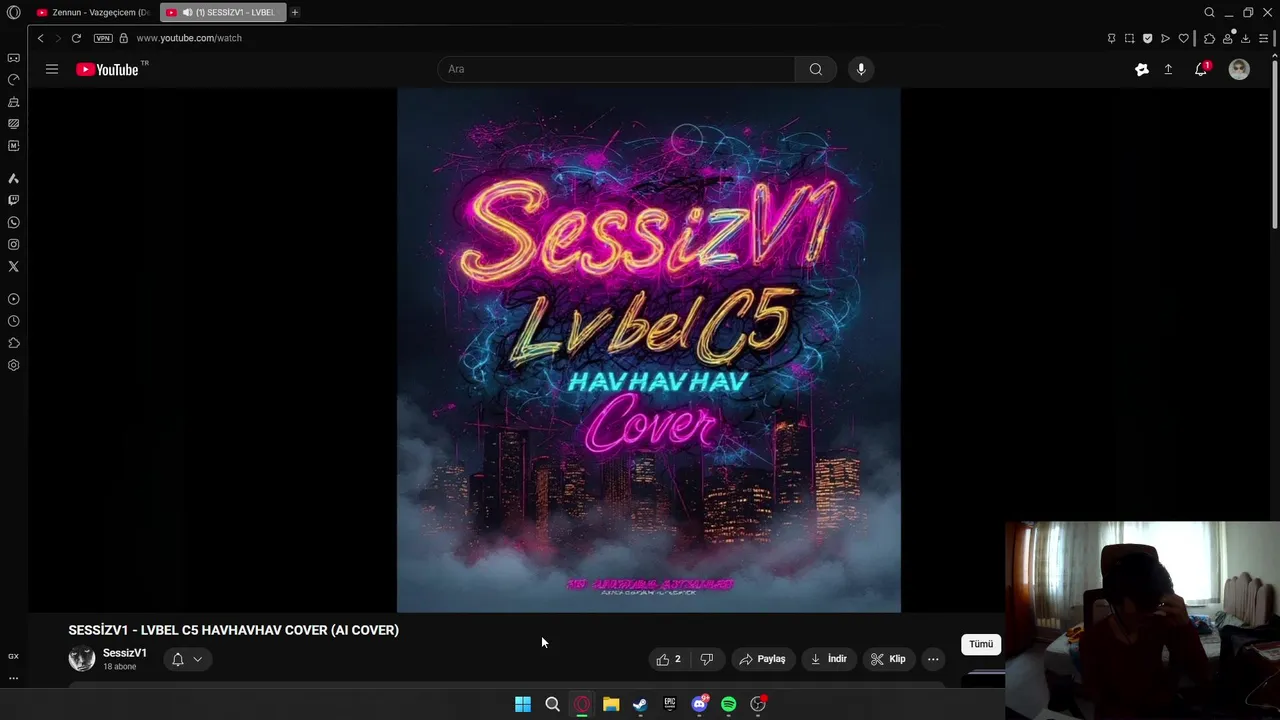
Task: Go back with the back arrow
Action: 40,38
